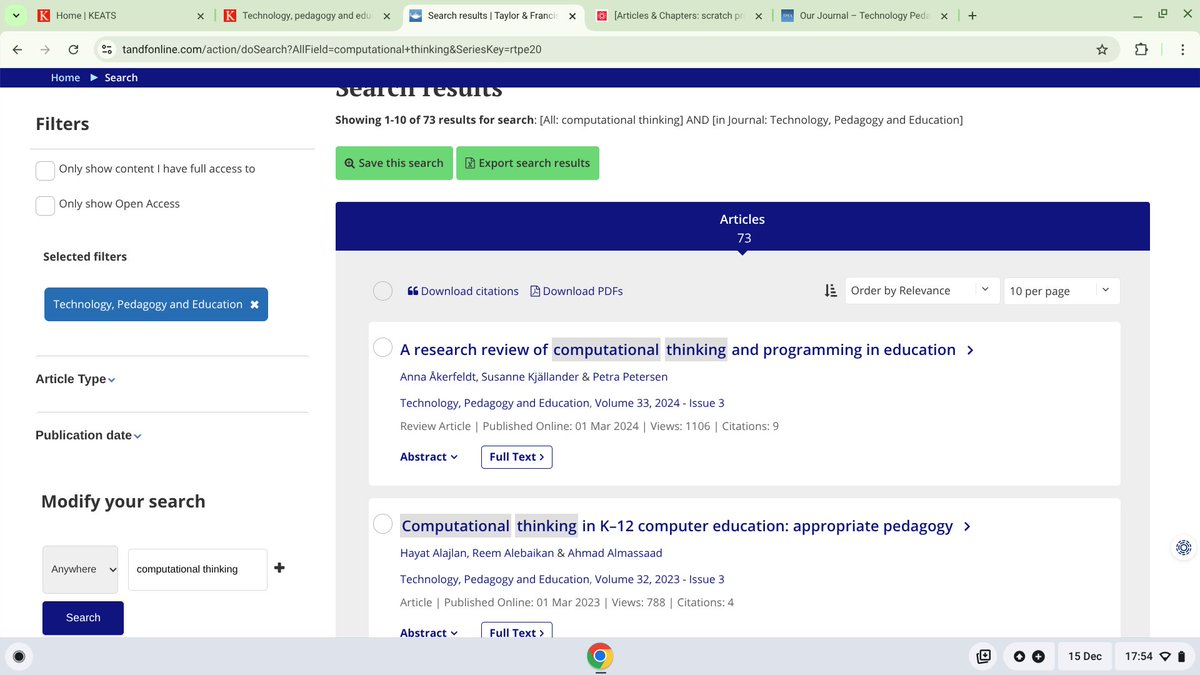Viewport: 1200px width, 675px height.
Task: Open the tab search dropdown arrow
Action: coord(15,16)
